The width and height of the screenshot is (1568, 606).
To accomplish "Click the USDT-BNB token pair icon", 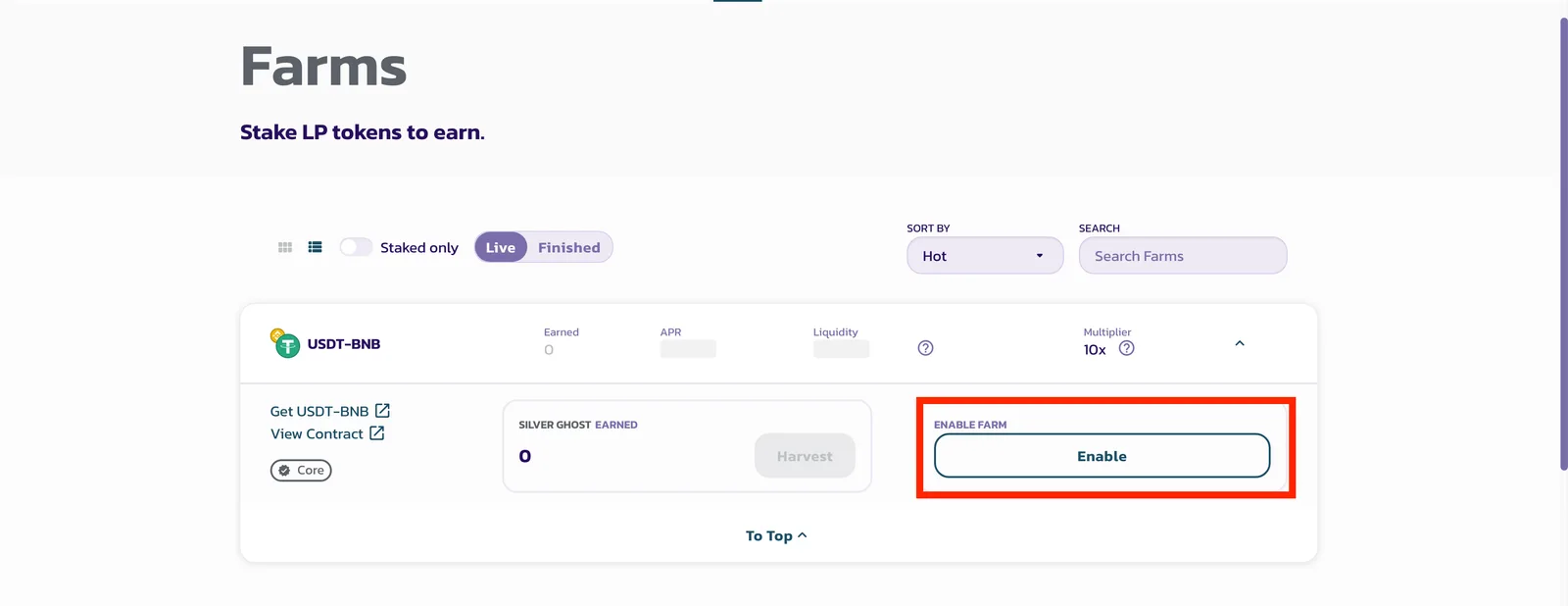I will coord(285,343).
